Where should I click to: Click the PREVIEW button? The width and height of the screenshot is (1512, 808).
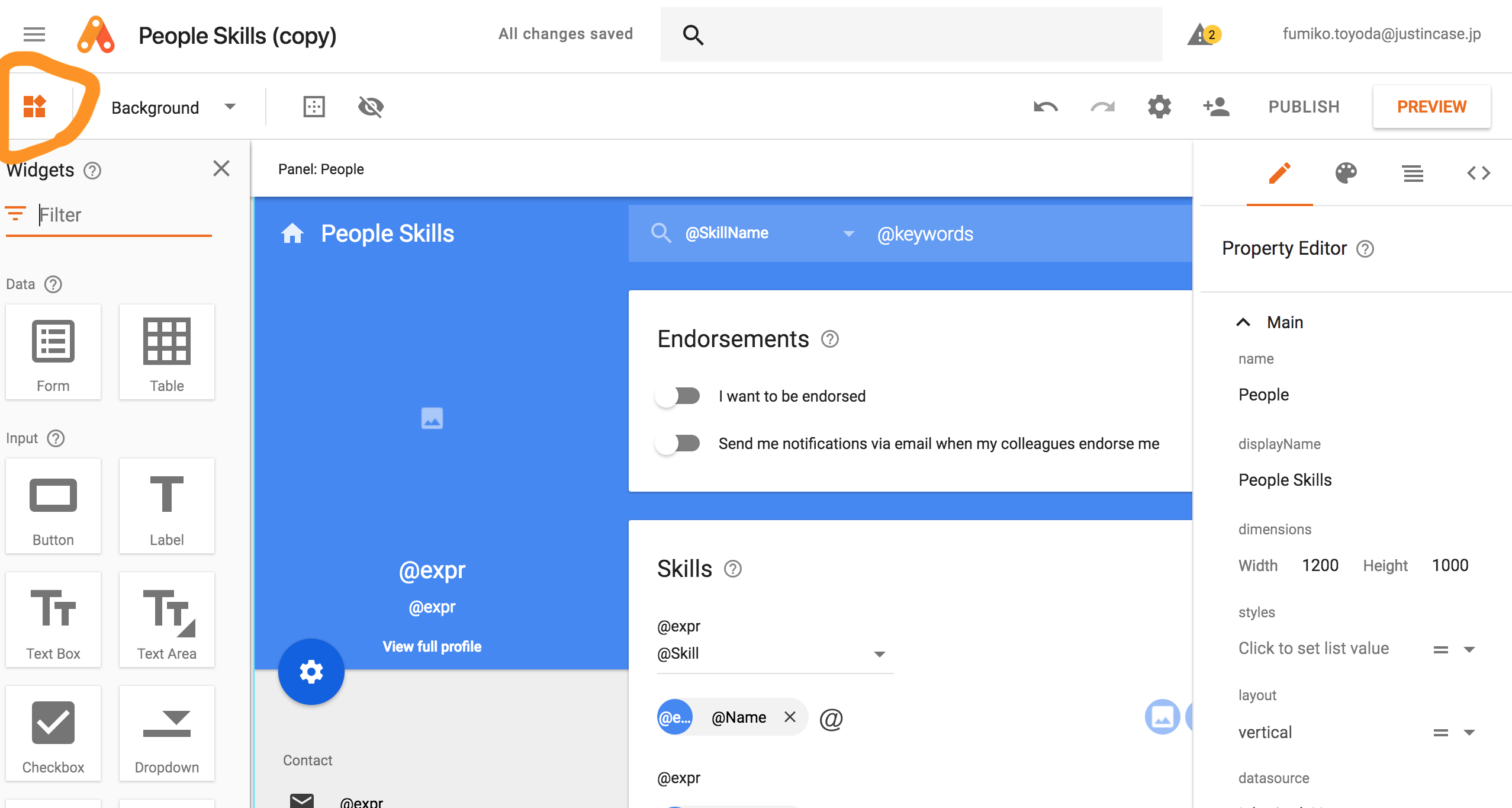(x=1431, y=107)
